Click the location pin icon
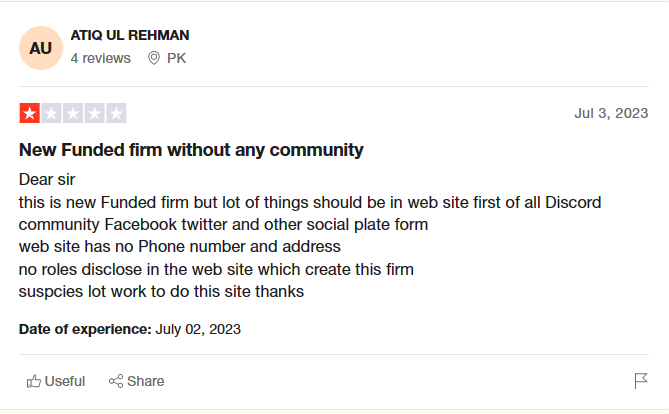This screenshot has width=669, height=414. [154, 58]
